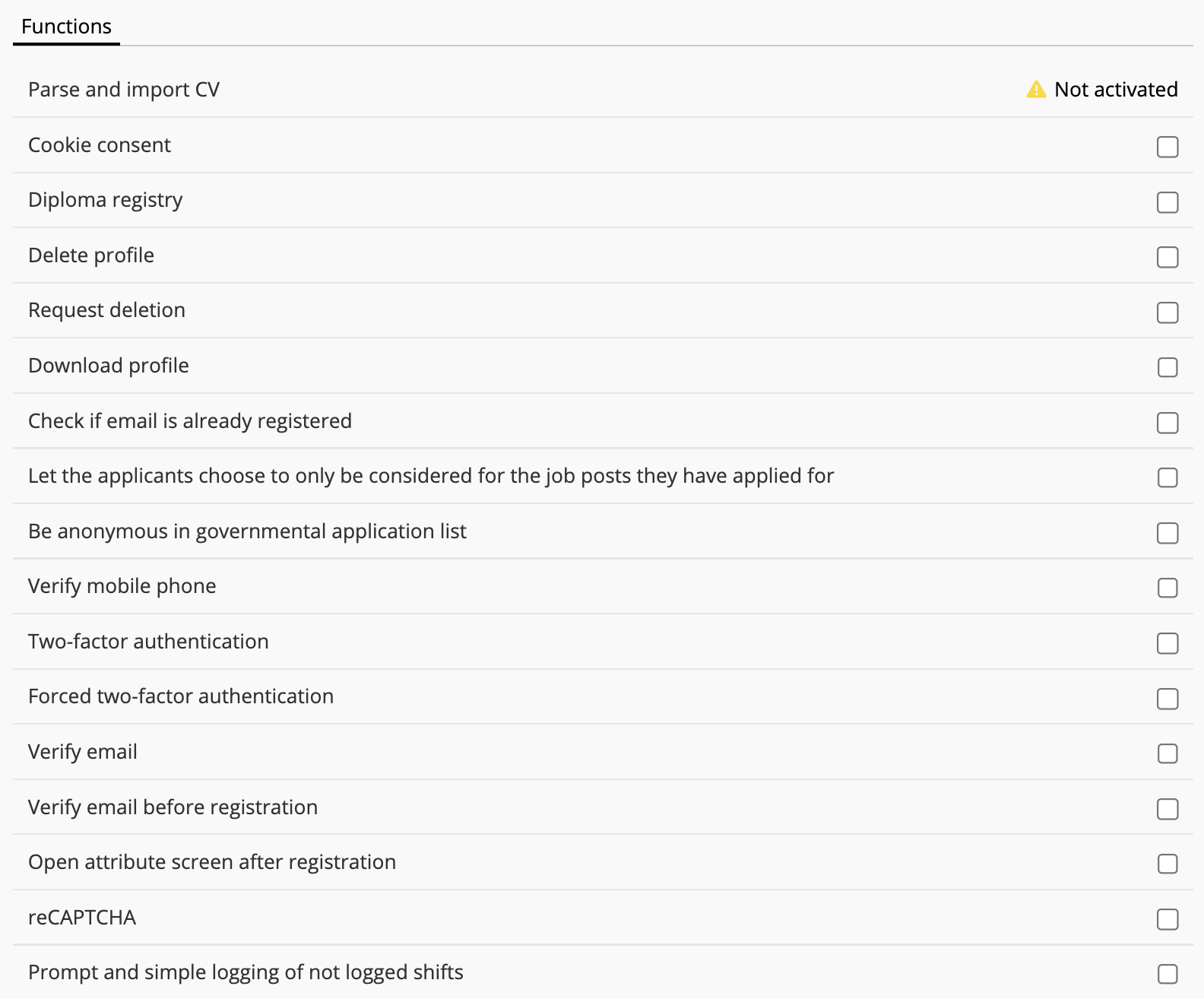Enable prompt and simple logging of shifts

[x=1168, y=974]
